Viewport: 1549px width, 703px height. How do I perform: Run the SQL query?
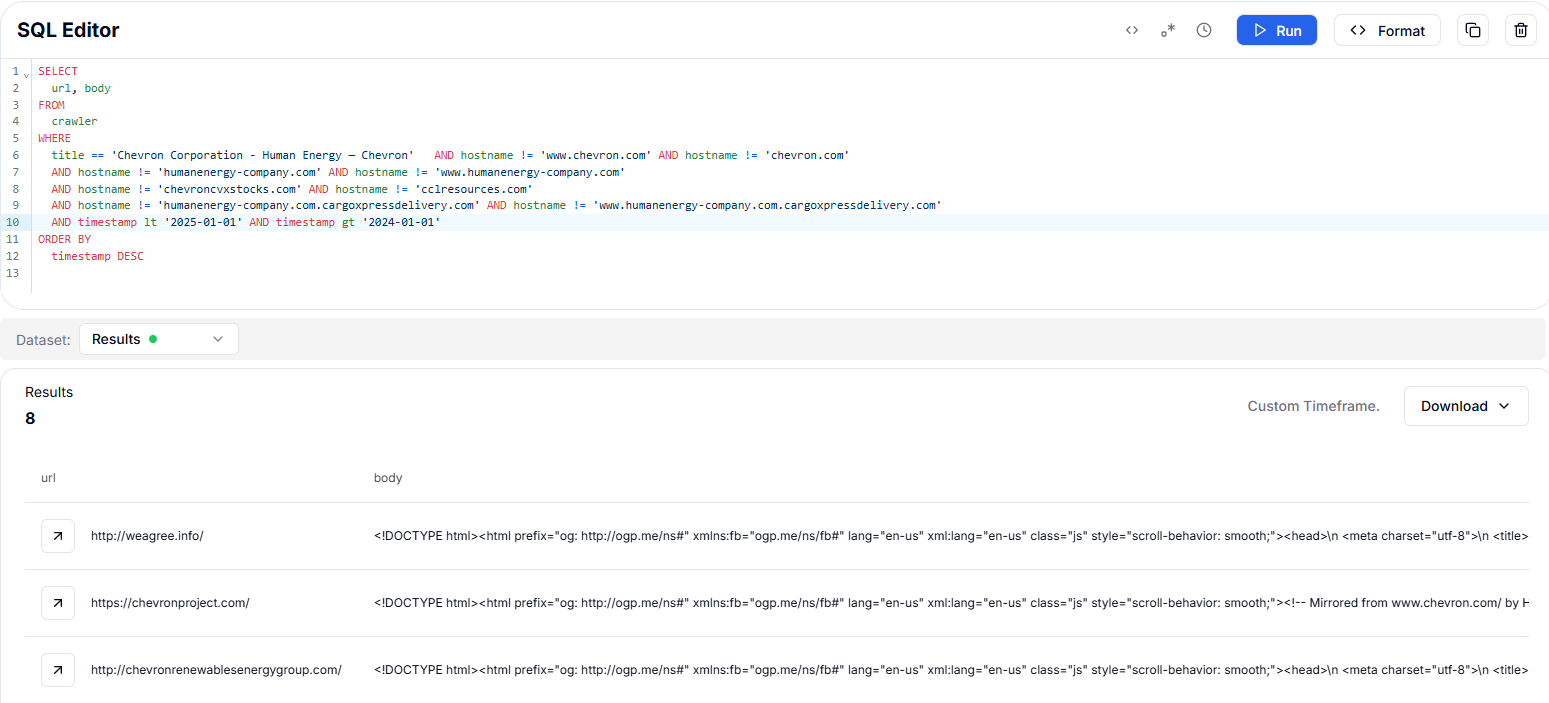1277,30
